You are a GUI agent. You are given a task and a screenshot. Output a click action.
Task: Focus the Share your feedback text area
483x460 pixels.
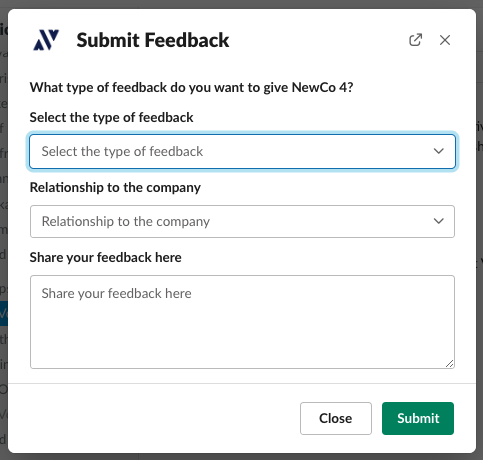[242, 322]
